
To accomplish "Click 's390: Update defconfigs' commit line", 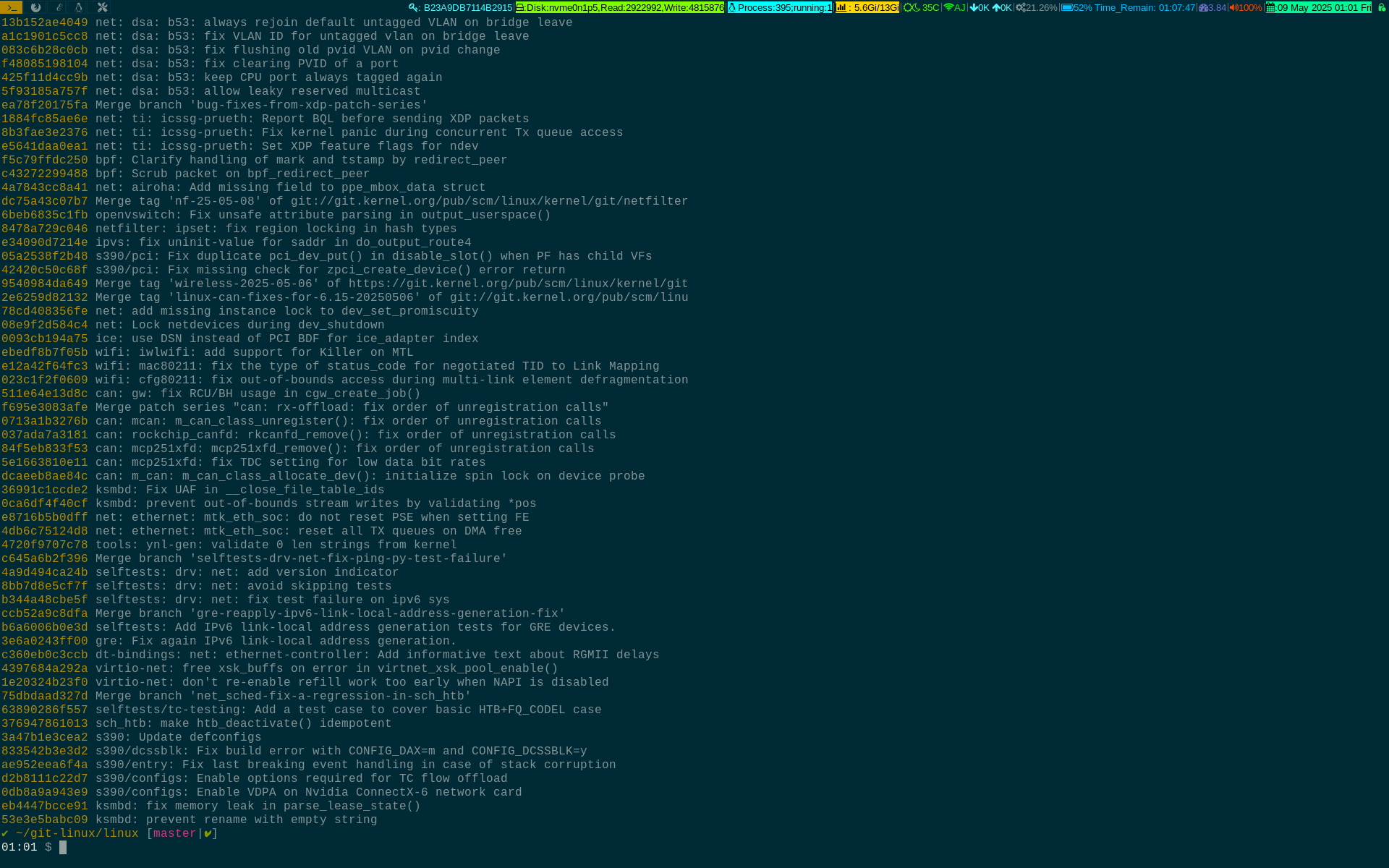I will pyautogui.click(x=131, y=737).
